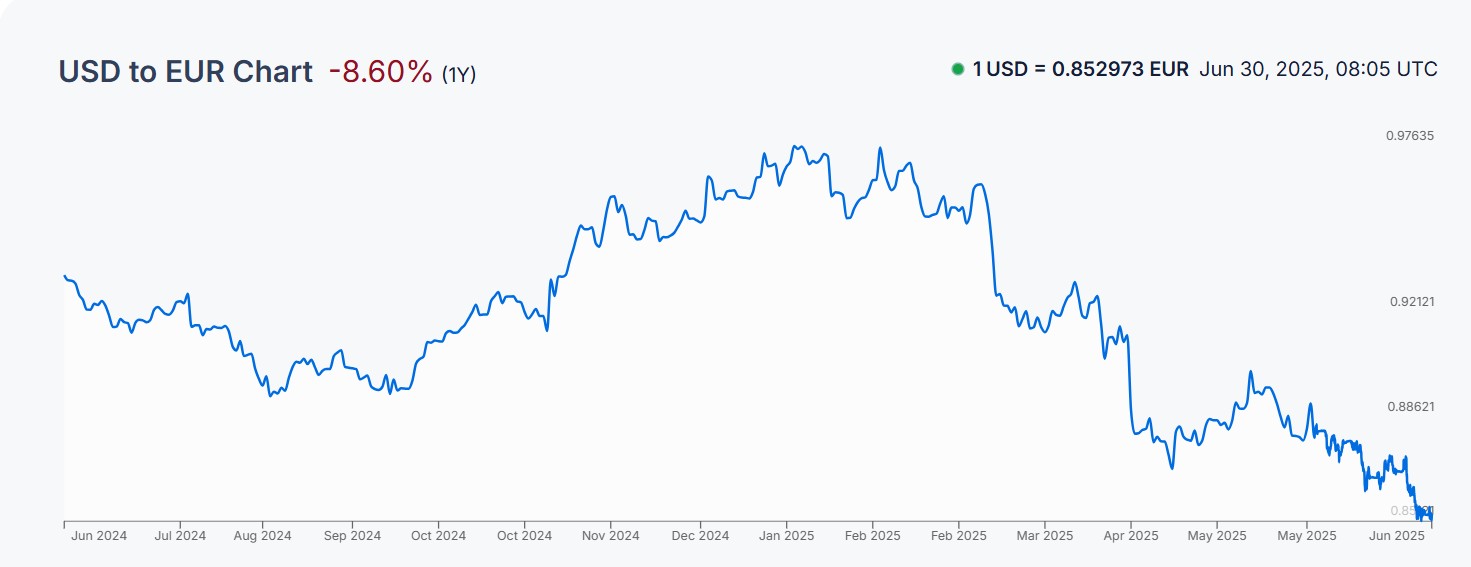Click the Jun 30, 2025 timestamp text
The width and height of the screenshot is (1471, 567).
[1318, 70]
